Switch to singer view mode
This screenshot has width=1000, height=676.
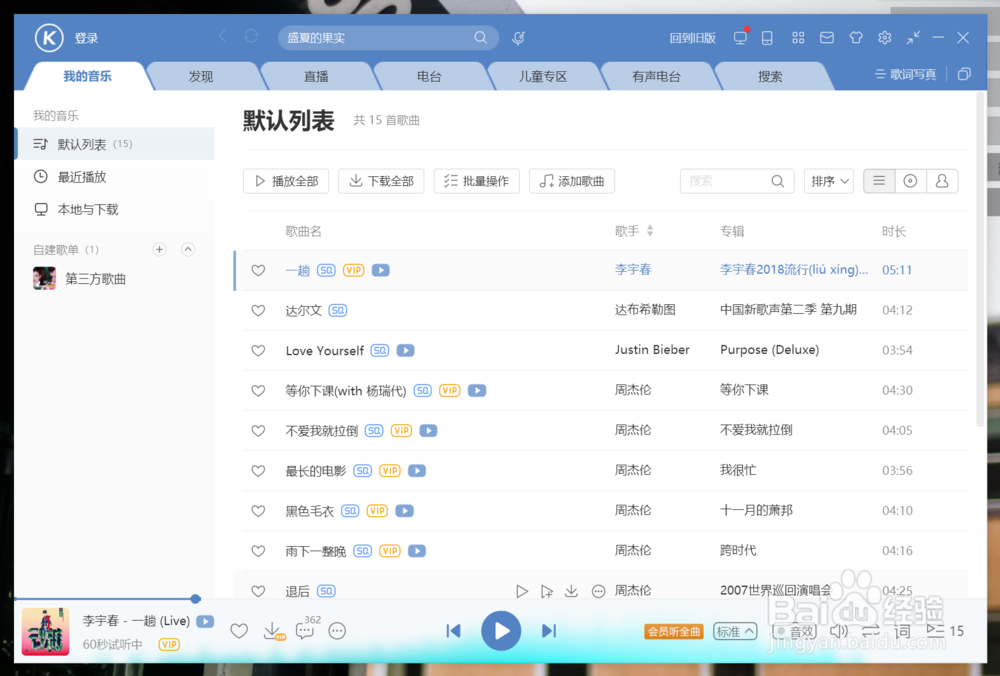pyautogui.click(x=942, y=181)
